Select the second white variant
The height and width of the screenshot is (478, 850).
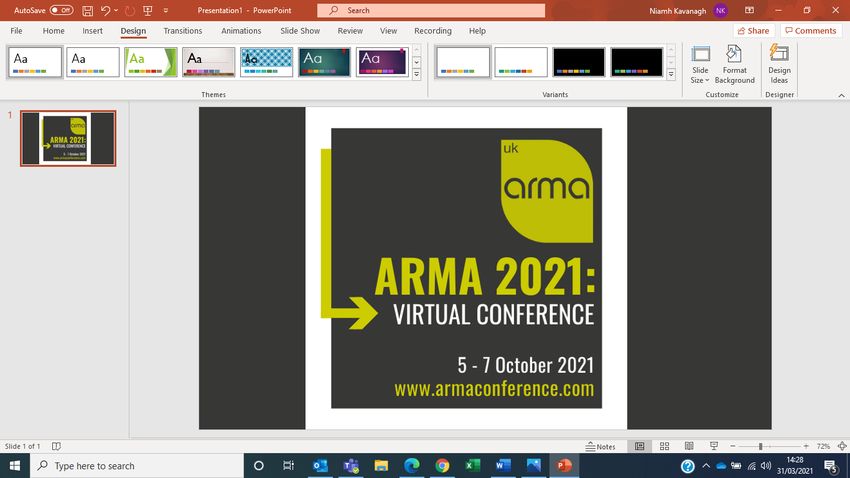pyautogui.click(x=520, y=62)
